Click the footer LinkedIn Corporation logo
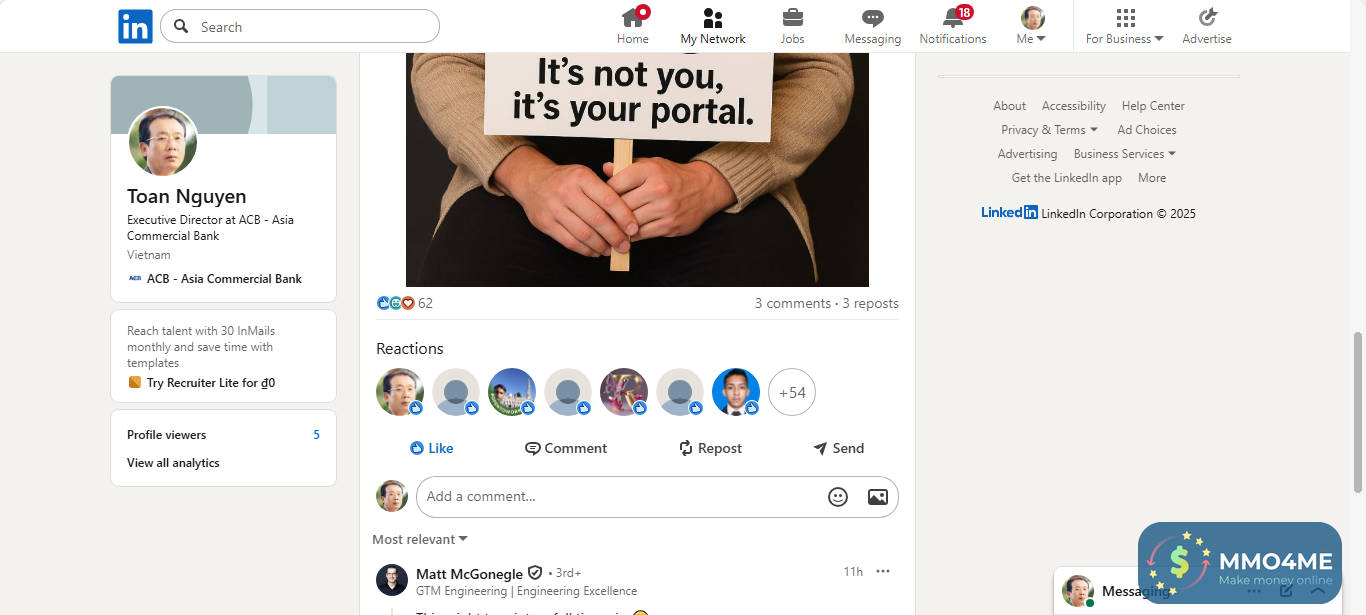This screenshot has width=1366, height=615. [1009, 212]
